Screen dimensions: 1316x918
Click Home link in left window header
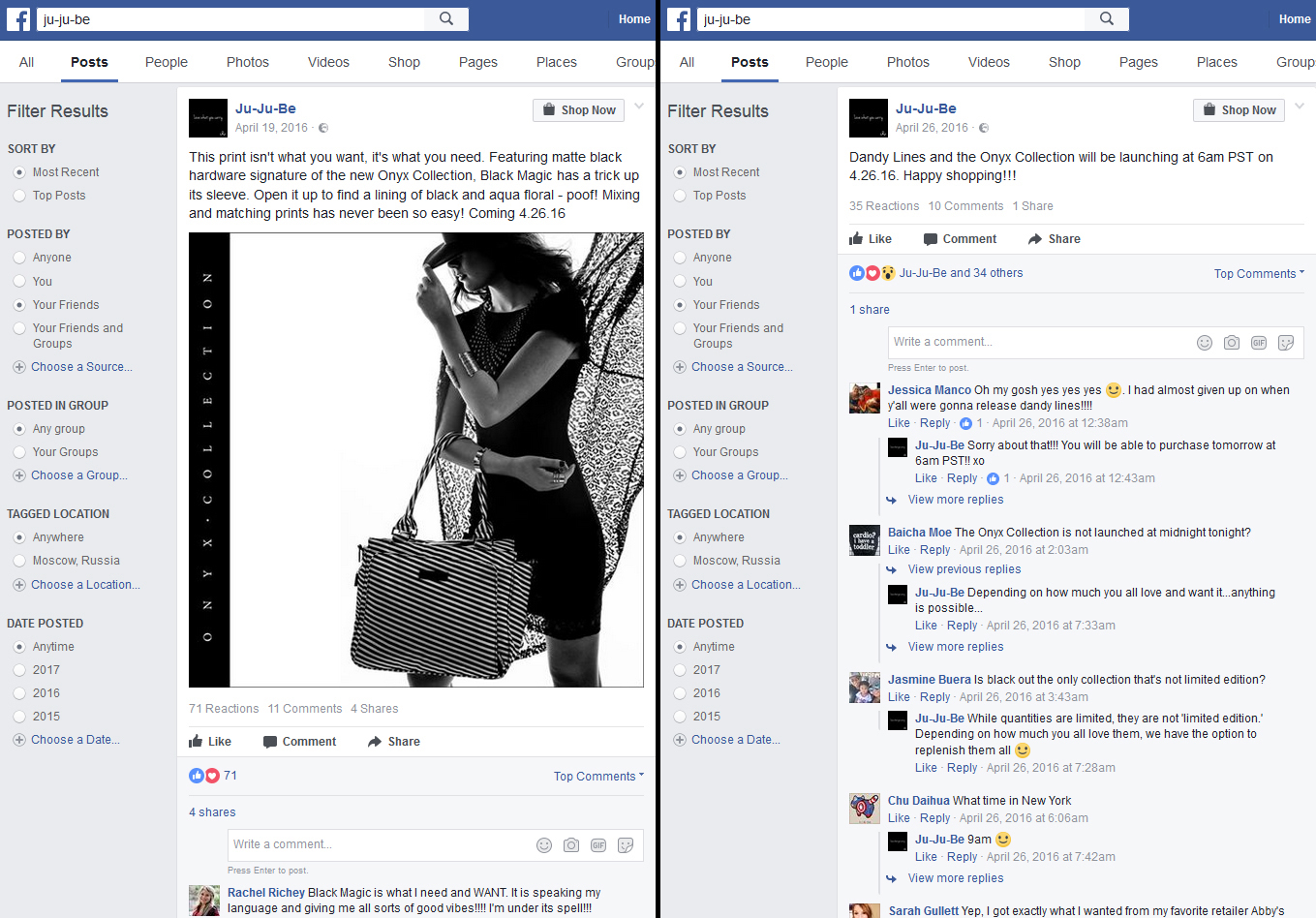coord(634,19)
